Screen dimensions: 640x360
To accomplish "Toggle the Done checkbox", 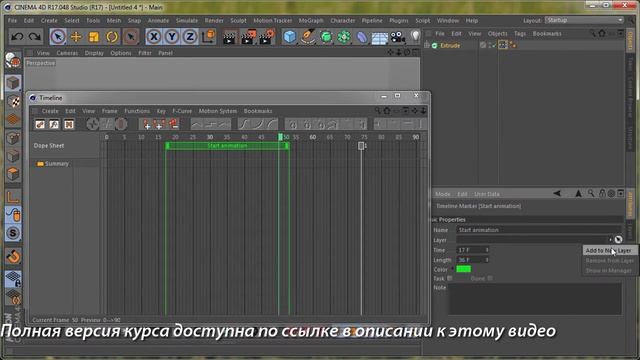I will click(490, 278).
